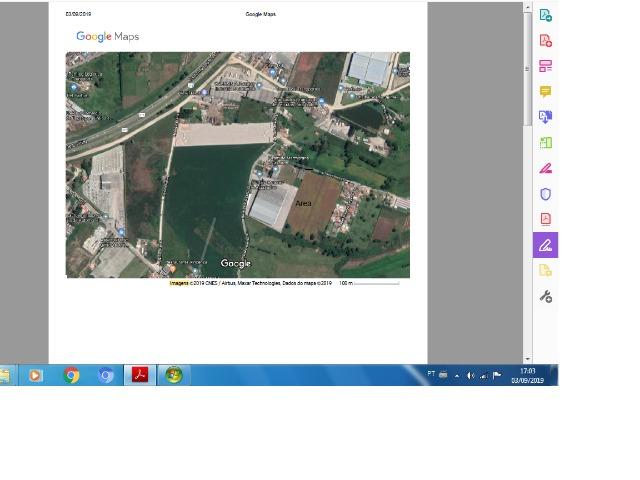This screenshot has height=480, width=640.
Task: Click the '100 m' scale label
Action: tap(346, 283)
